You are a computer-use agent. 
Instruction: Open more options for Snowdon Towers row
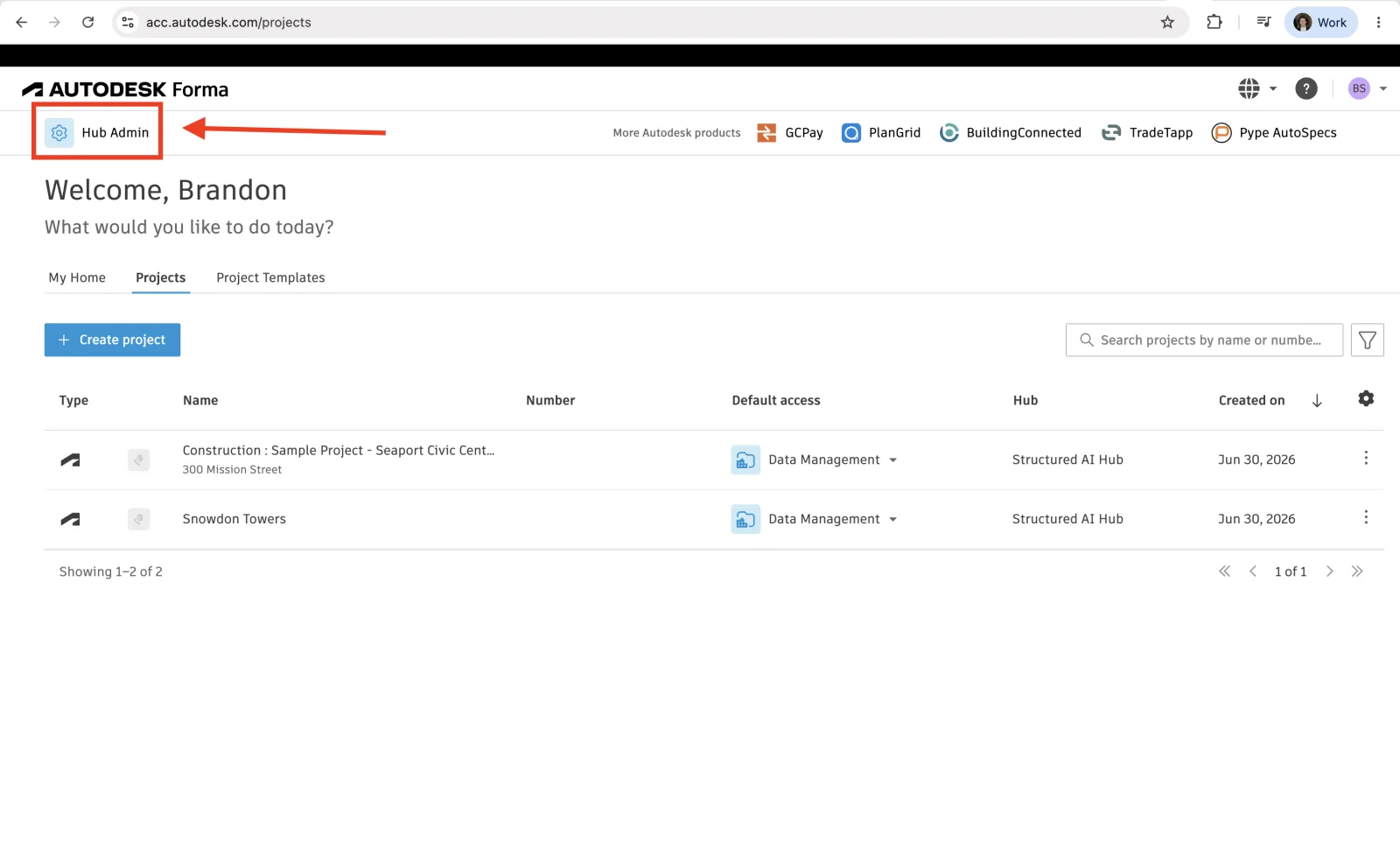1366,517
